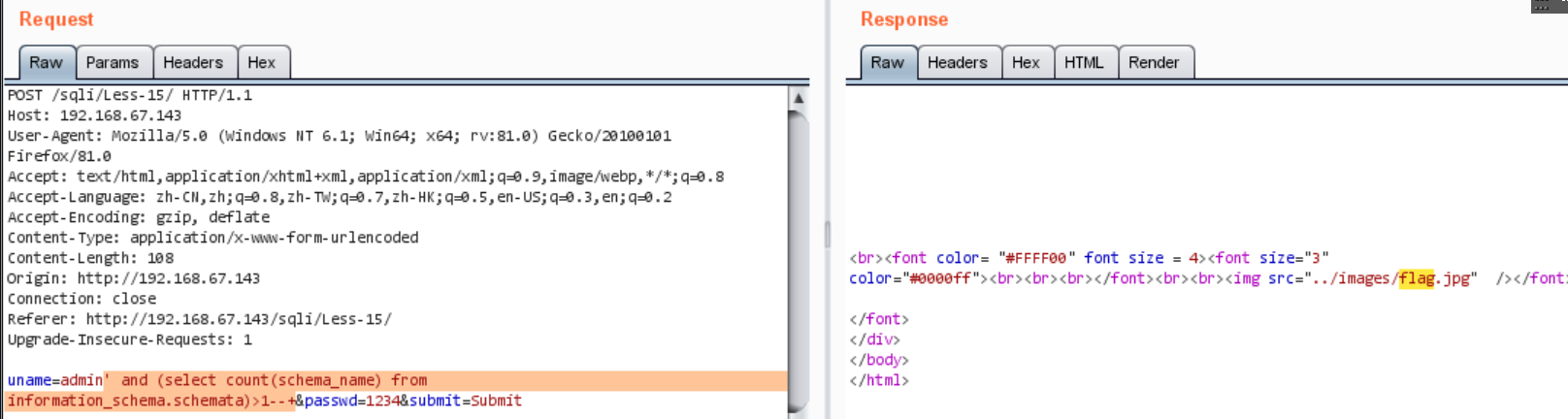The width and height of the screenshot is (1568, 419).
Task: Click the Upgrade-Insecure-Requests header
Action: (130, 339)
